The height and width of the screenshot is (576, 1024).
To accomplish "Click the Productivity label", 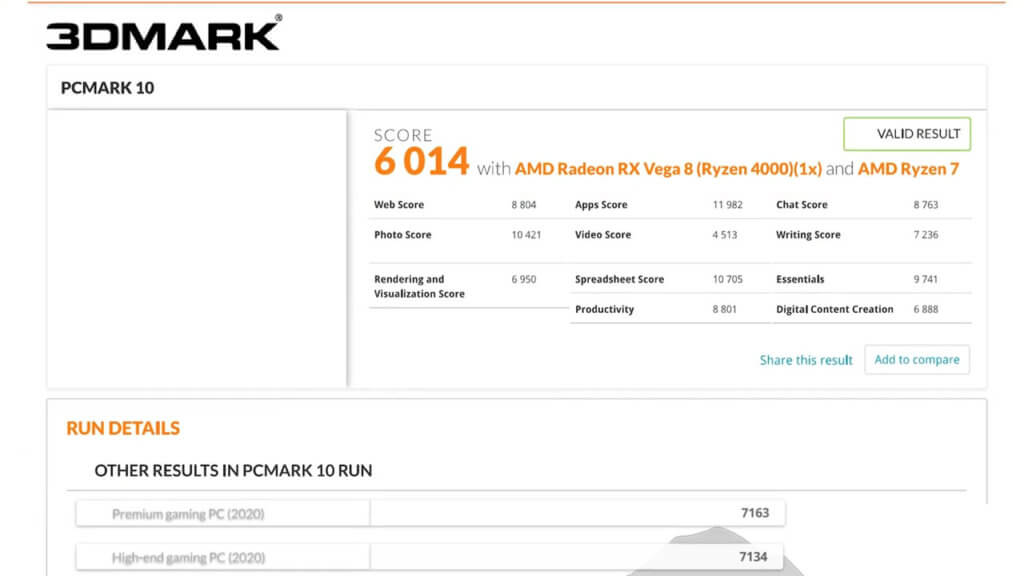I will [x=604, y=309].
